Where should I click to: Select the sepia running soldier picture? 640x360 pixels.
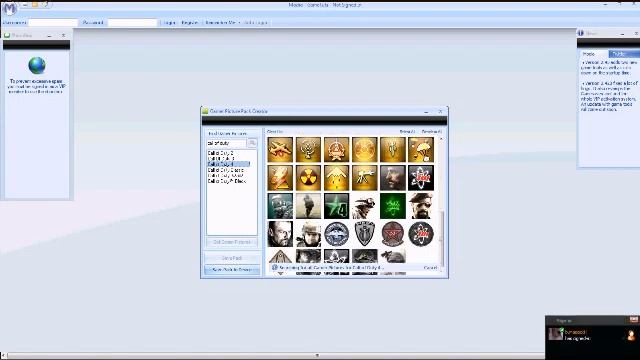(308, 206)
